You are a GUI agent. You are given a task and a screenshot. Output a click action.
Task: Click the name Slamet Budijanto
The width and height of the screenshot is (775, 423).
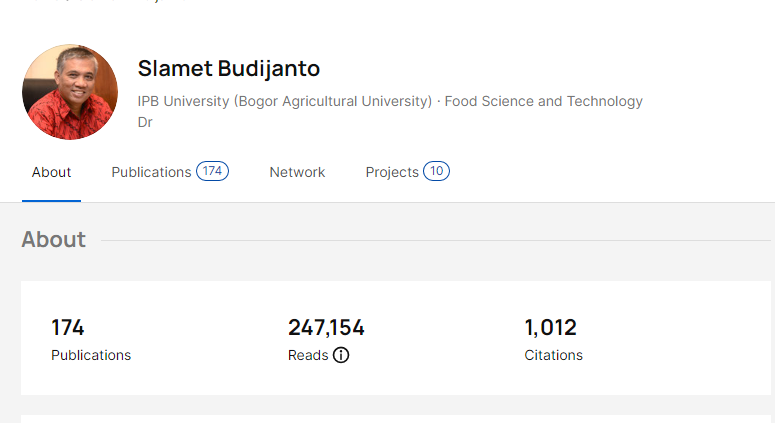click(x=228, y=69)
